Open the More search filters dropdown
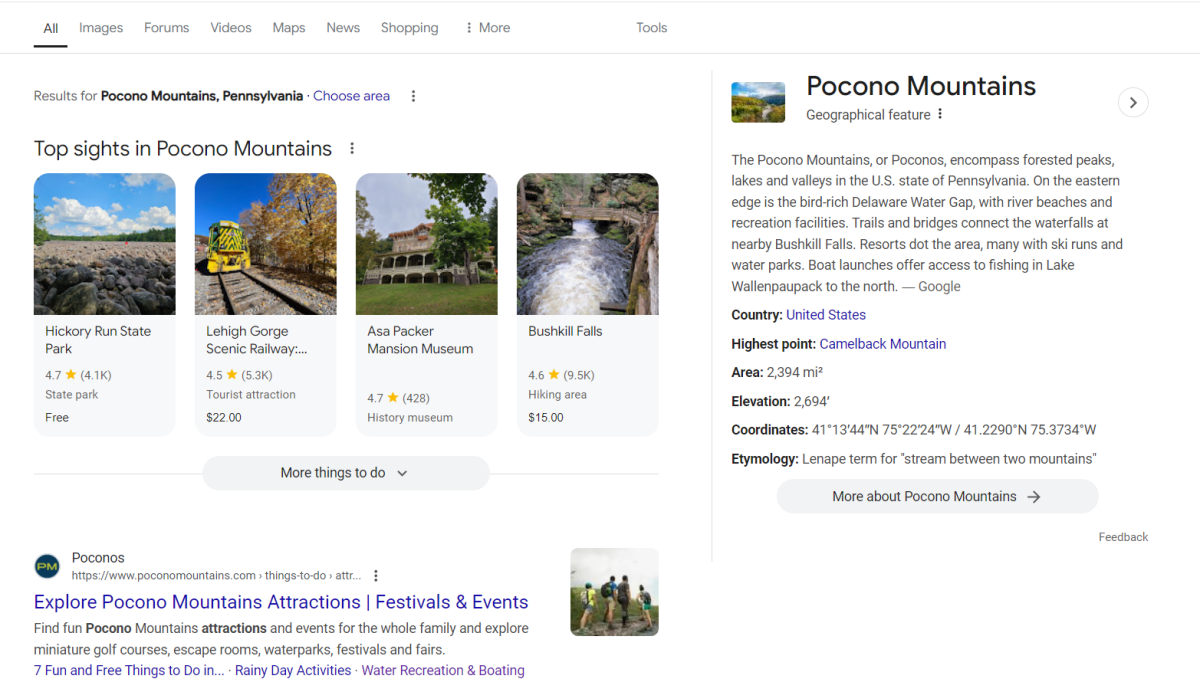This screenshot has height=692, width=1200. point(488,28)
